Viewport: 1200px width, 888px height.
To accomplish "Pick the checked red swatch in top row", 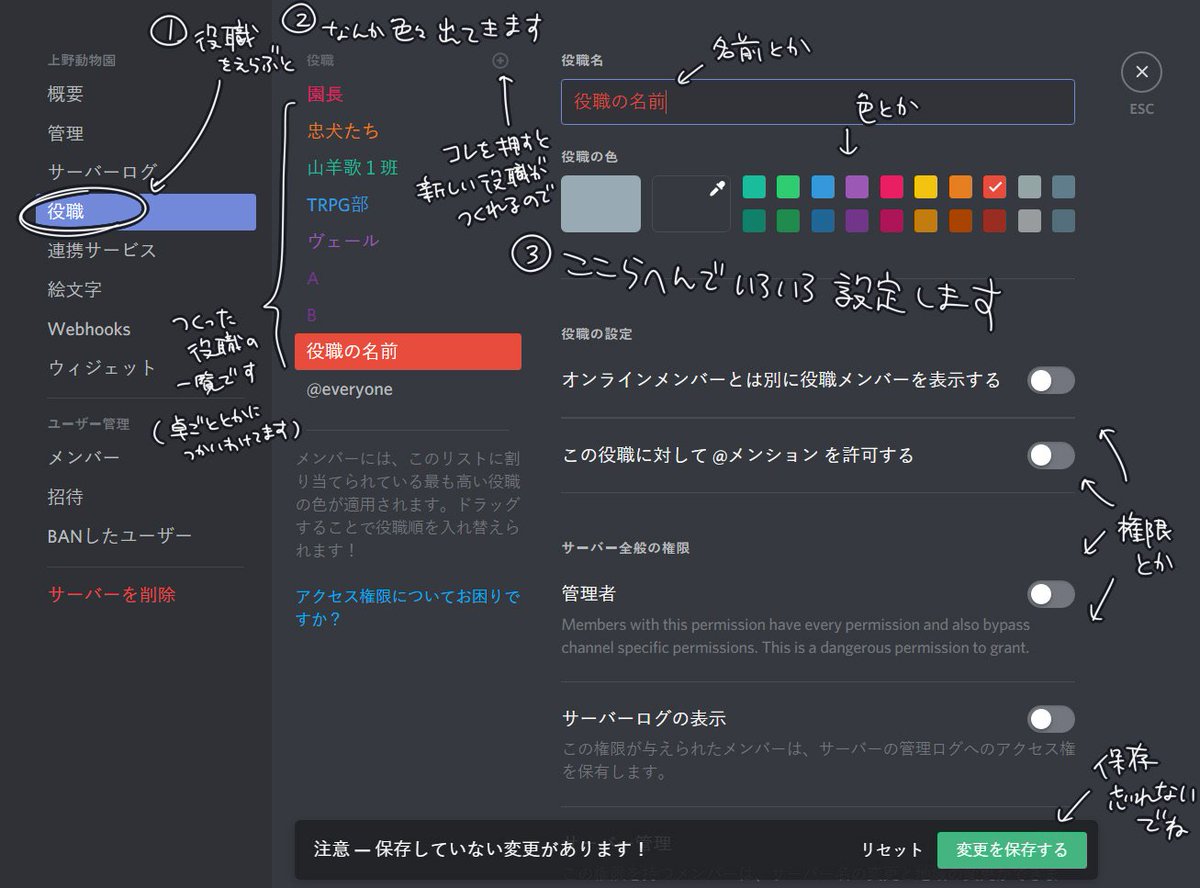I will click(x=994, y=188).
